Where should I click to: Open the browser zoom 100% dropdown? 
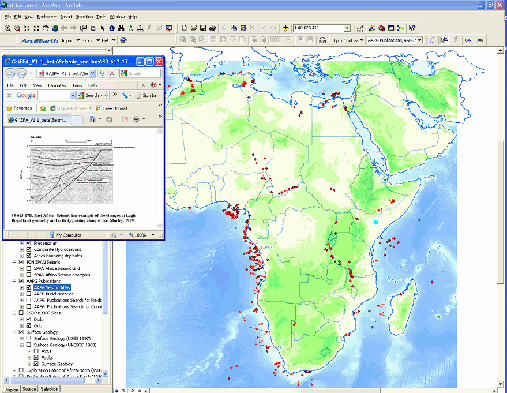pos(153,235)
